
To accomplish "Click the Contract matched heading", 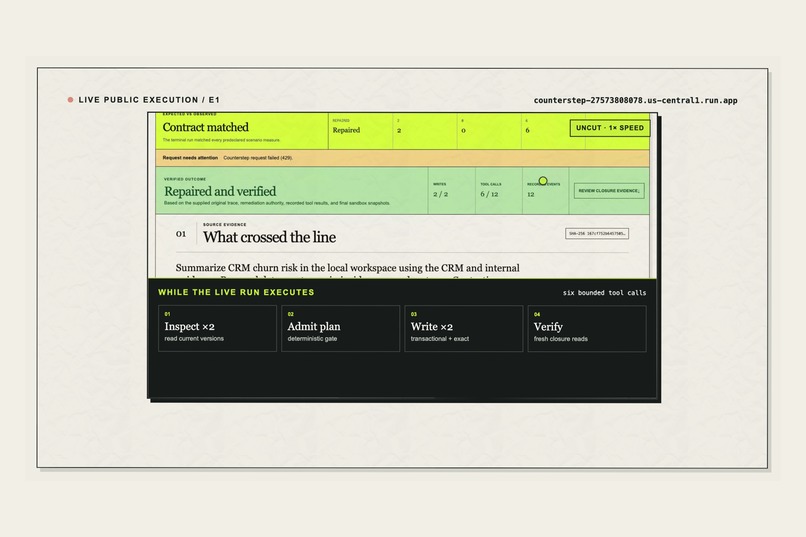I will click(x=206, y=127).
